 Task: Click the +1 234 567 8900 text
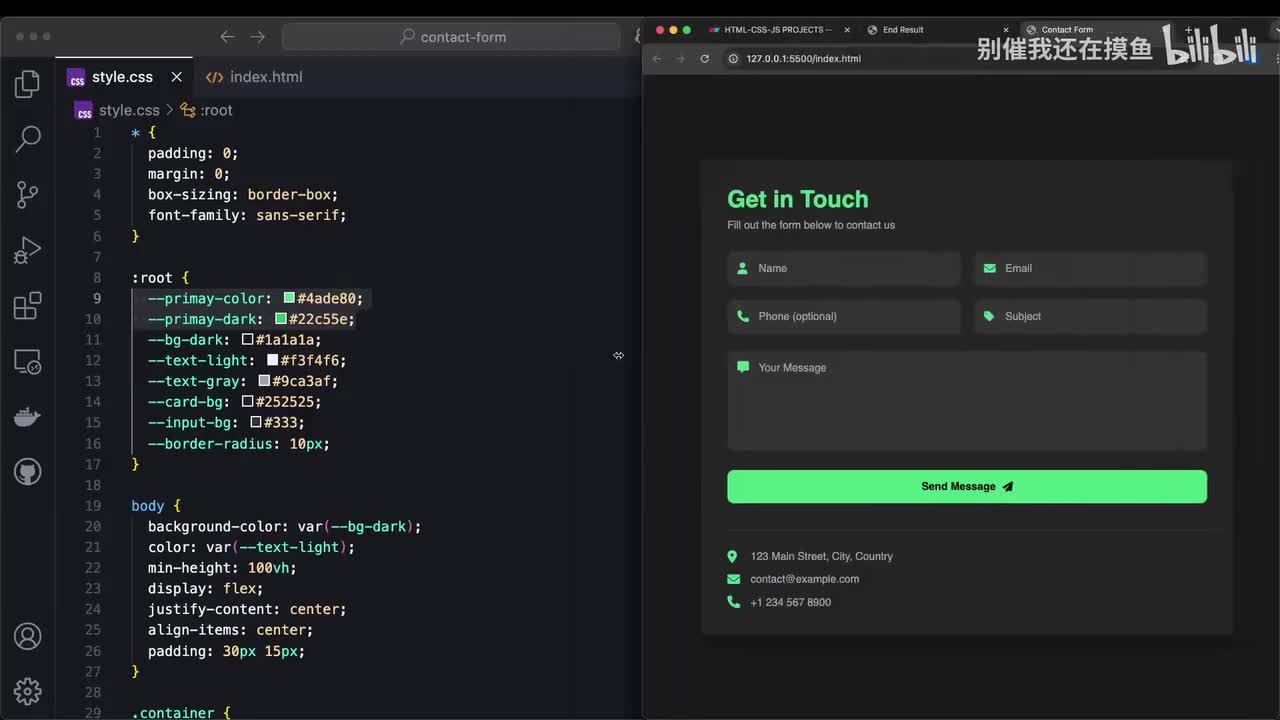pos(791,602)
